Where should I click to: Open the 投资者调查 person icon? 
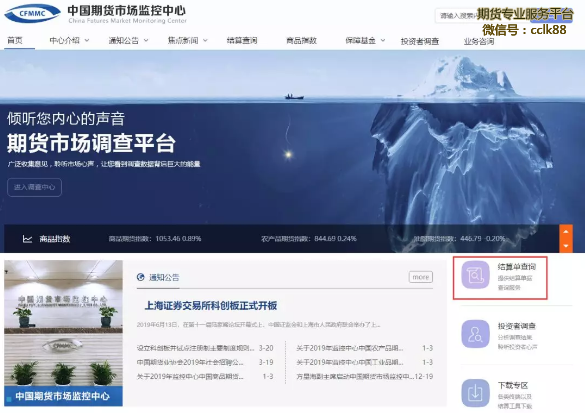pos(475,334)
